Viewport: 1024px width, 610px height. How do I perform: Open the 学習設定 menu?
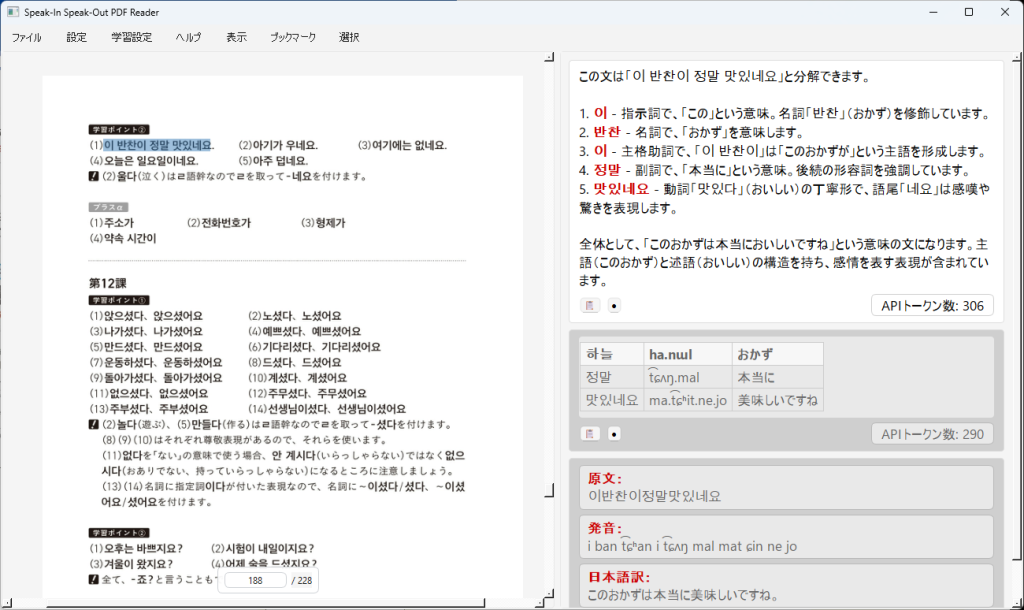pos(131,36)
